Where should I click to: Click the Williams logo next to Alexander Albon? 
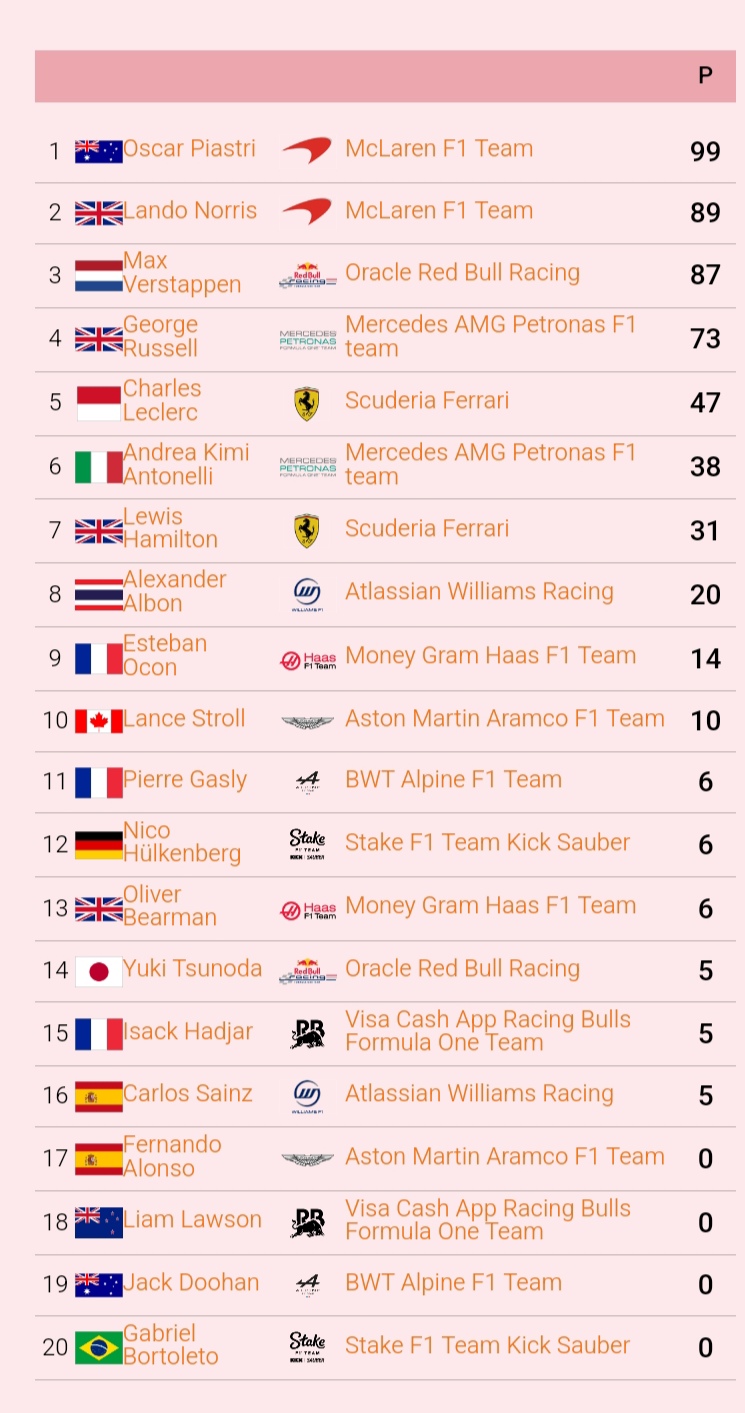(307, 594)
